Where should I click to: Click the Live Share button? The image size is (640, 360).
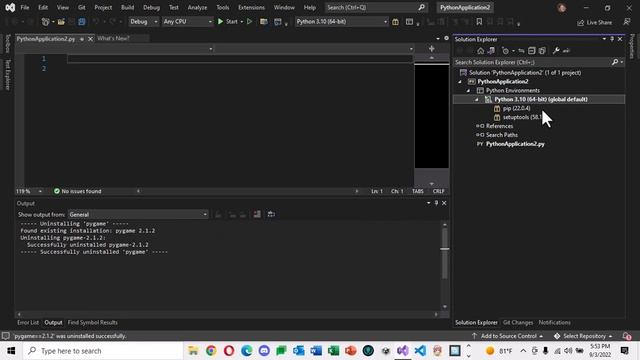click(594, 22)
